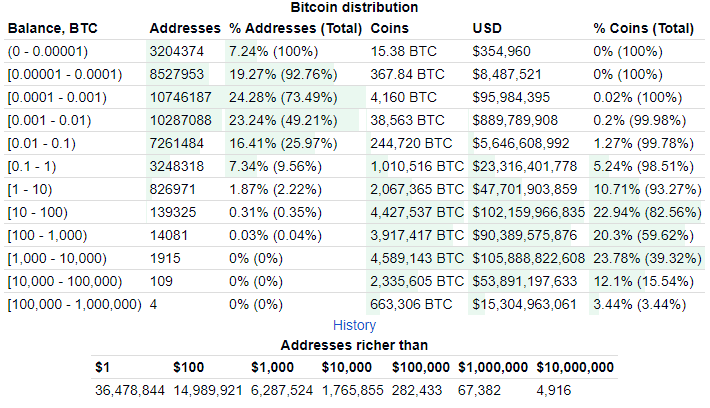Screen dimensions: 710x408
Task: Open the History link
Action: (x=354, y=325)
